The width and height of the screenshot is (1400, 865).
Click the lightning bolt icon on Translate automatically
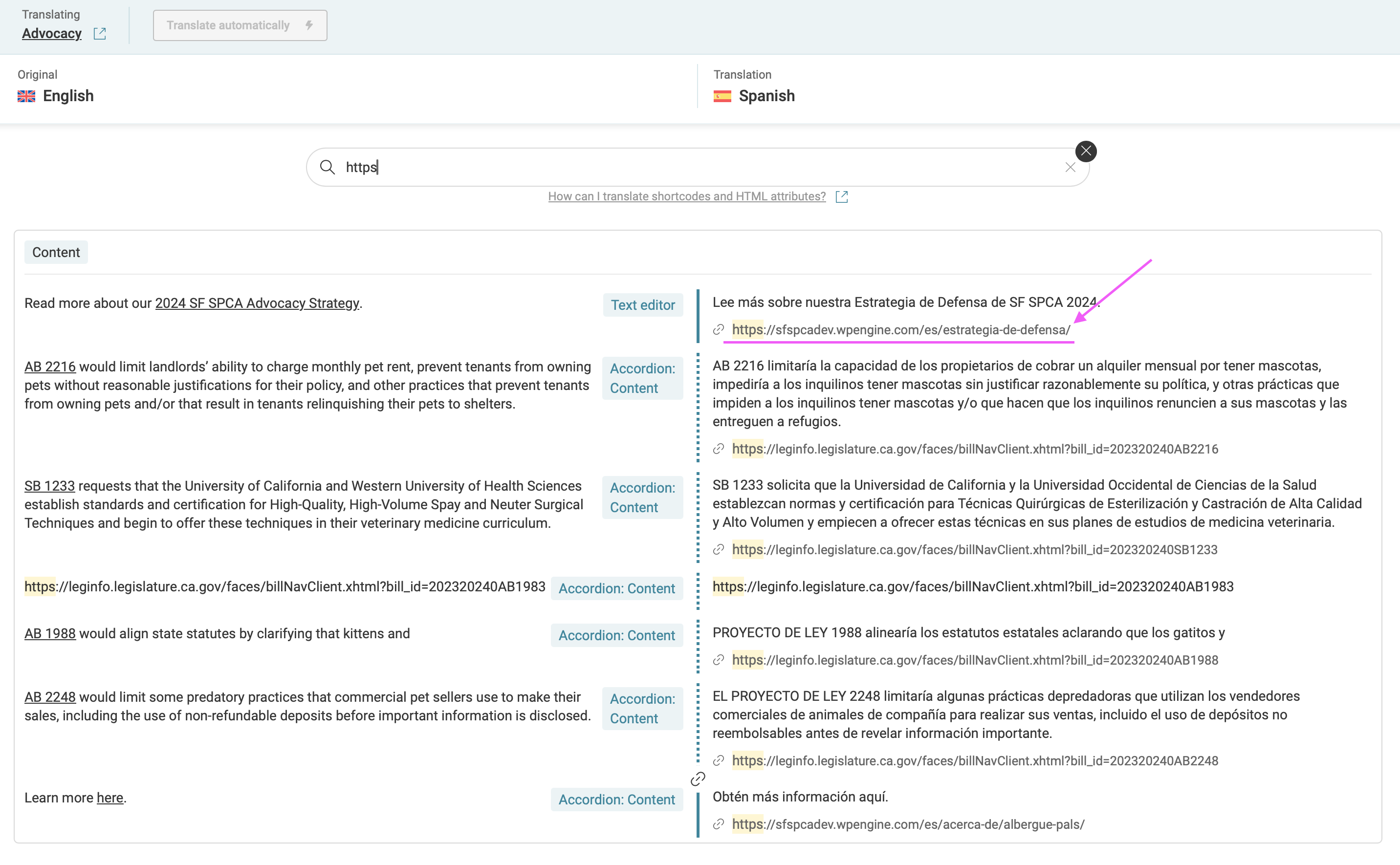point(309,25)
